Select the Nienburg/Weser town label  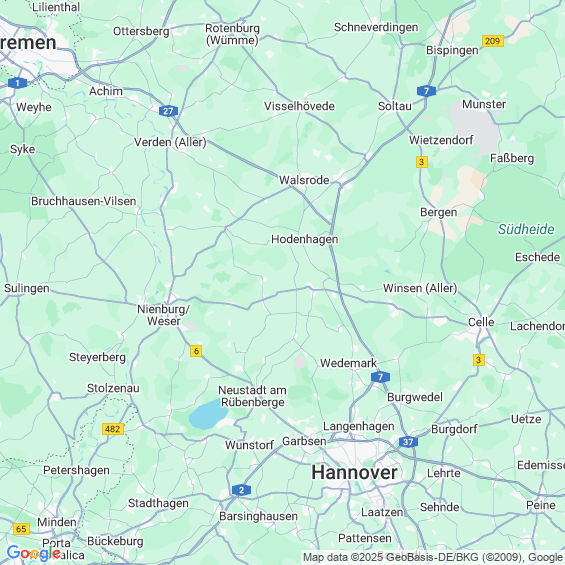[164, 315]
